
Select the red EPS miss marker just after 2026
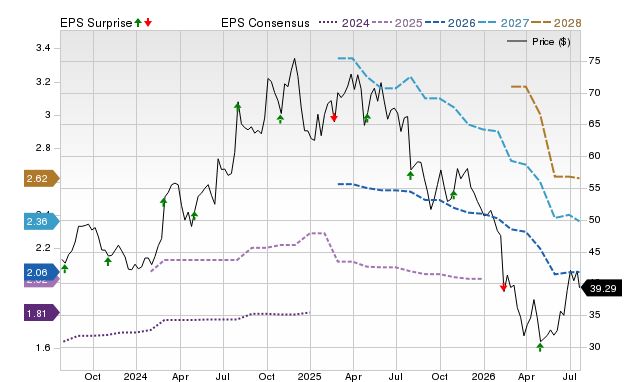click(503, 287)
